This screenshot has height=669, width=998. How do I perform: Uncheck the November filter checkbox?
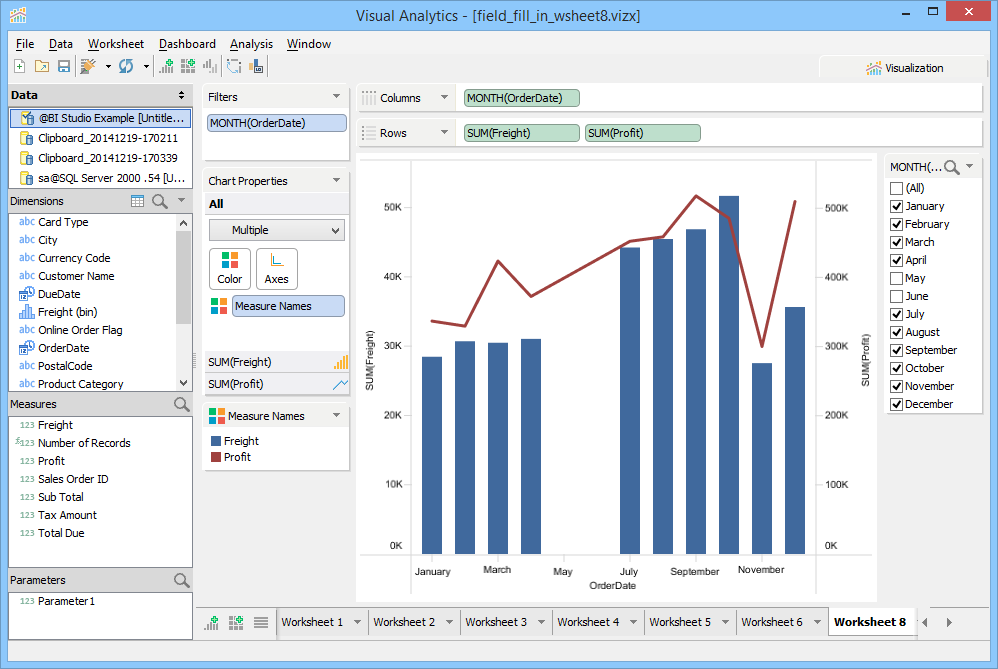coord(896,386)
